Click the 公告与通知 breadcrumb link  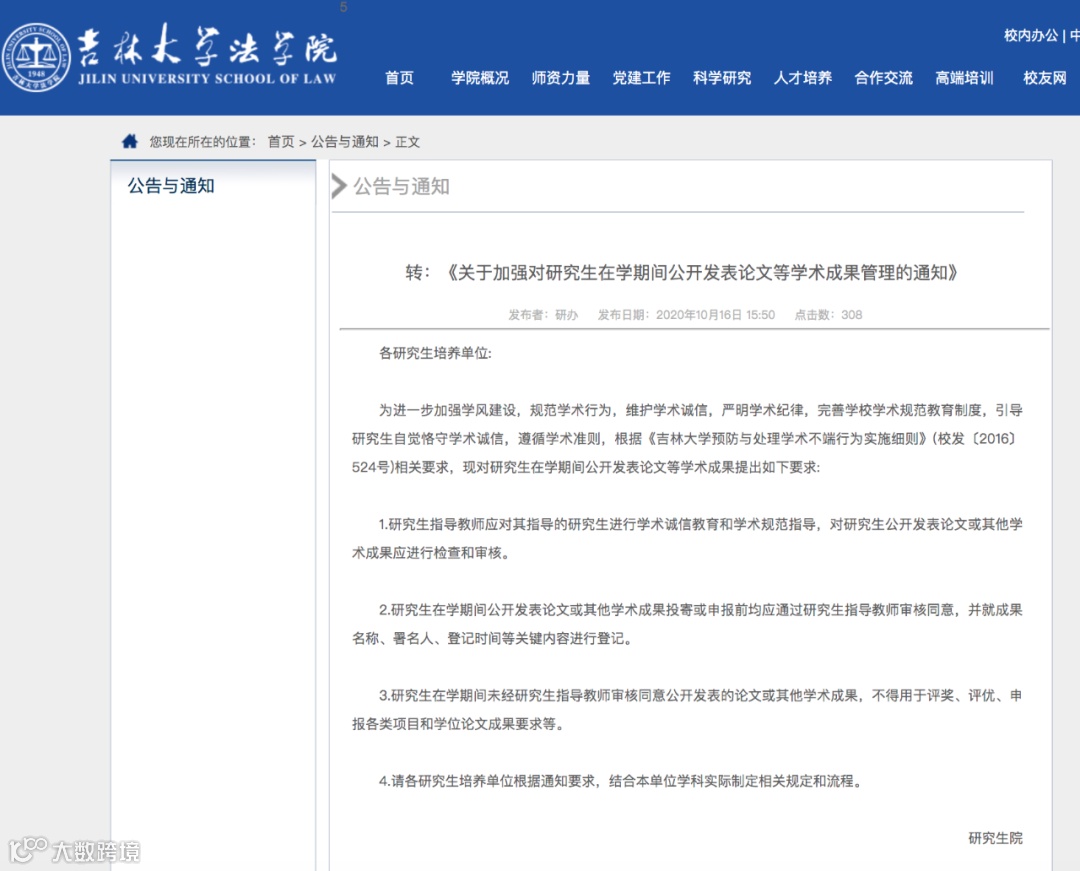(344, 142)
